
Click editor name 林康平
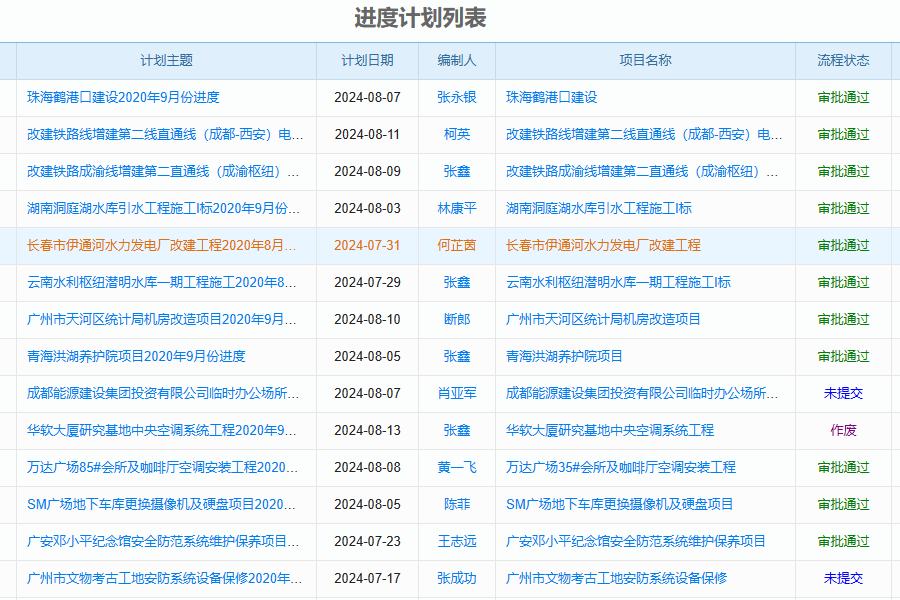457,208
